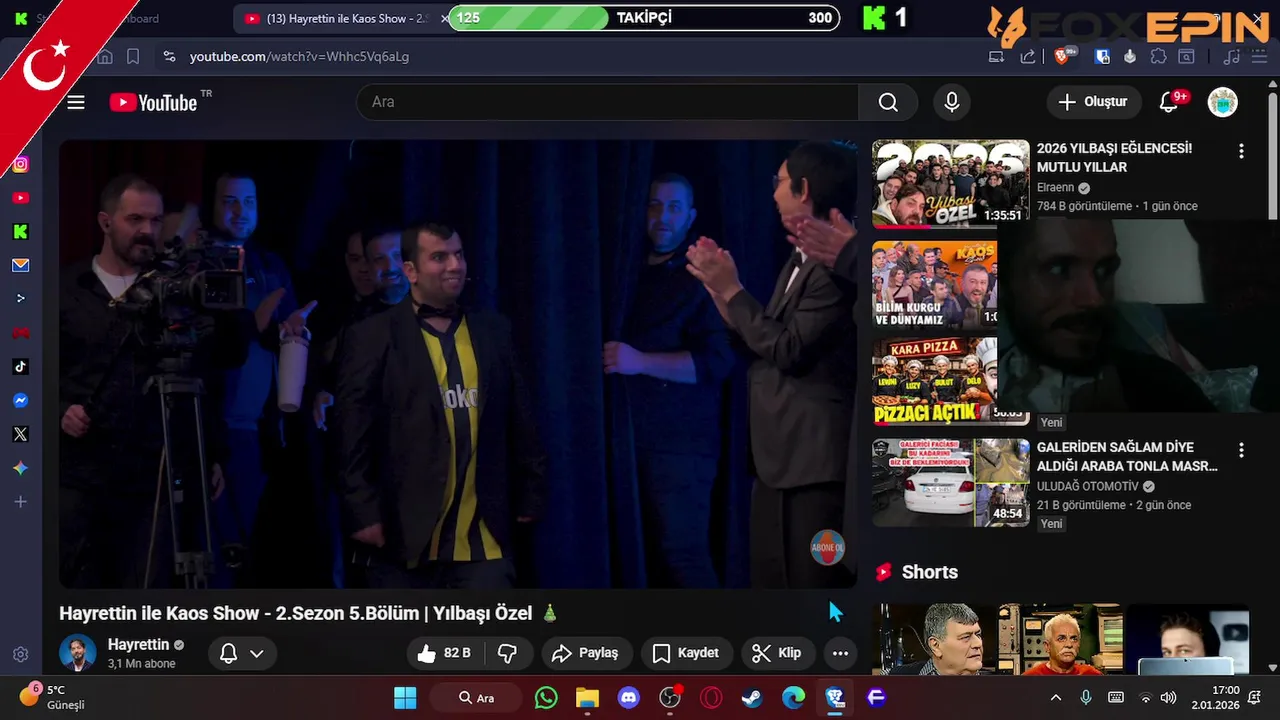Screen dimensions: 1280x720
Task: Open the 2026 Yılbaşı Özel video thumbnail
Action: click(950, 184)
